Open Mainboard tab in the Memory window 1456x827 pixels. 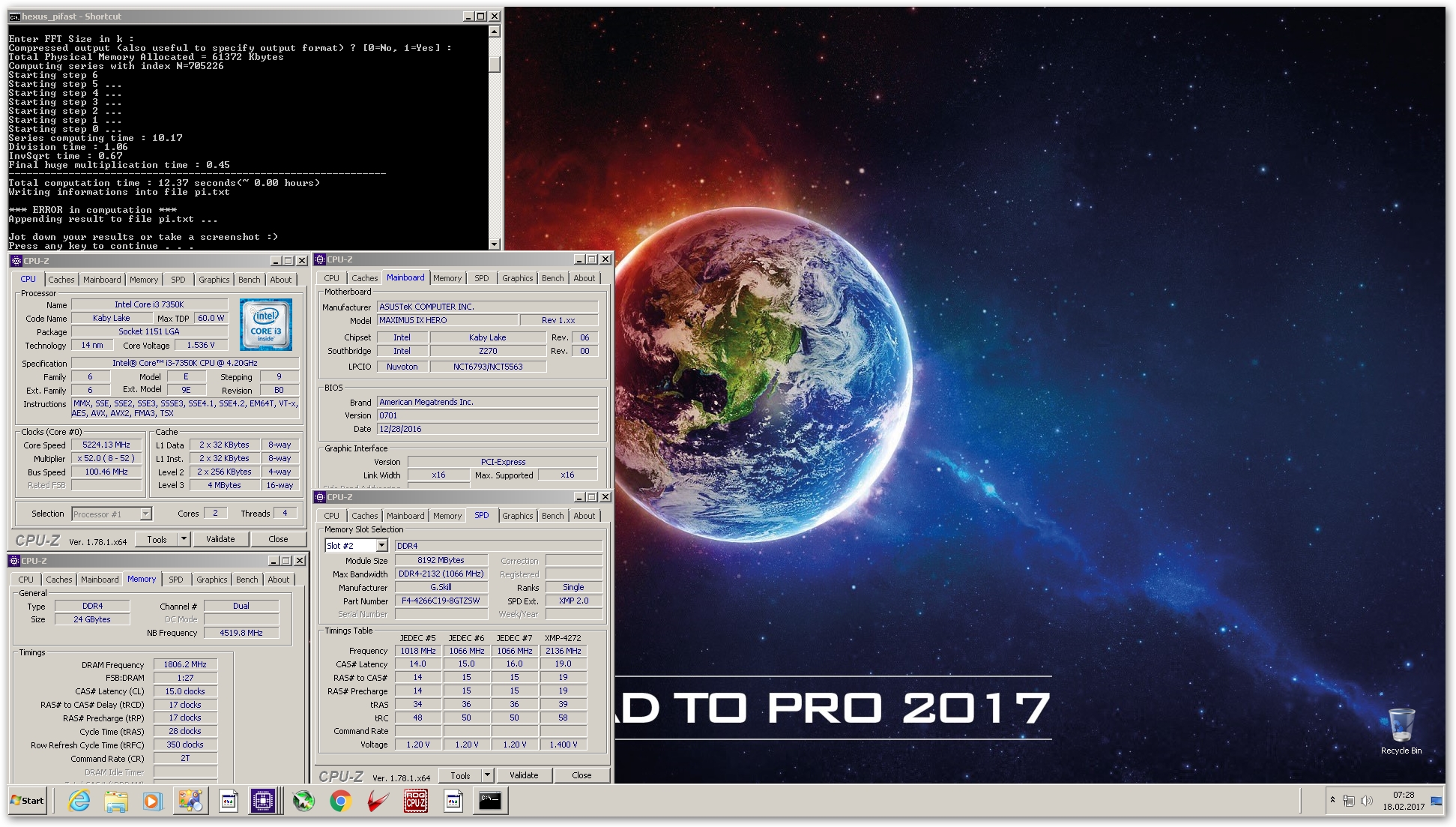pos(100,580)
